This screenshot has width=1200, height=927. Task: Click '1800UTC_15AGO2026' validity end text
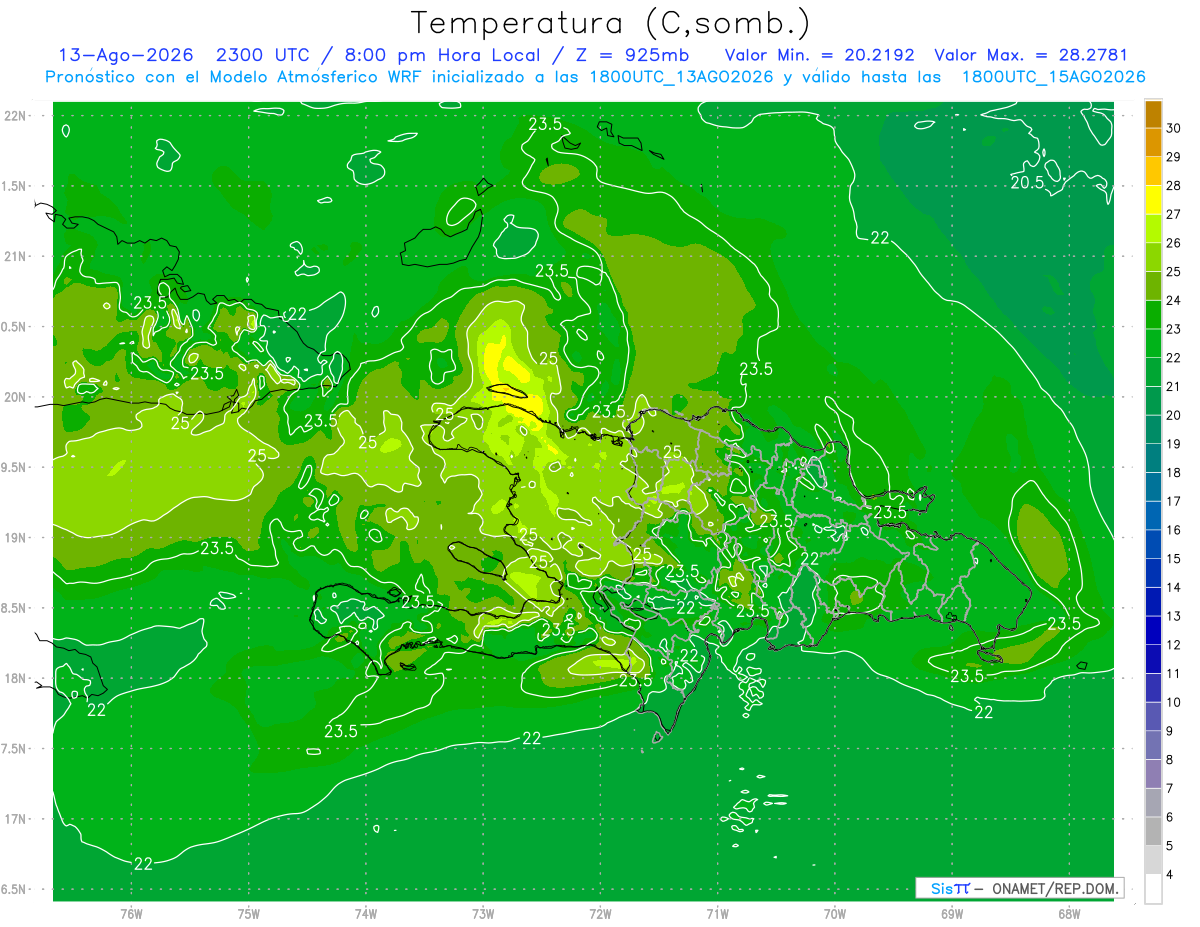[1053, 77]
